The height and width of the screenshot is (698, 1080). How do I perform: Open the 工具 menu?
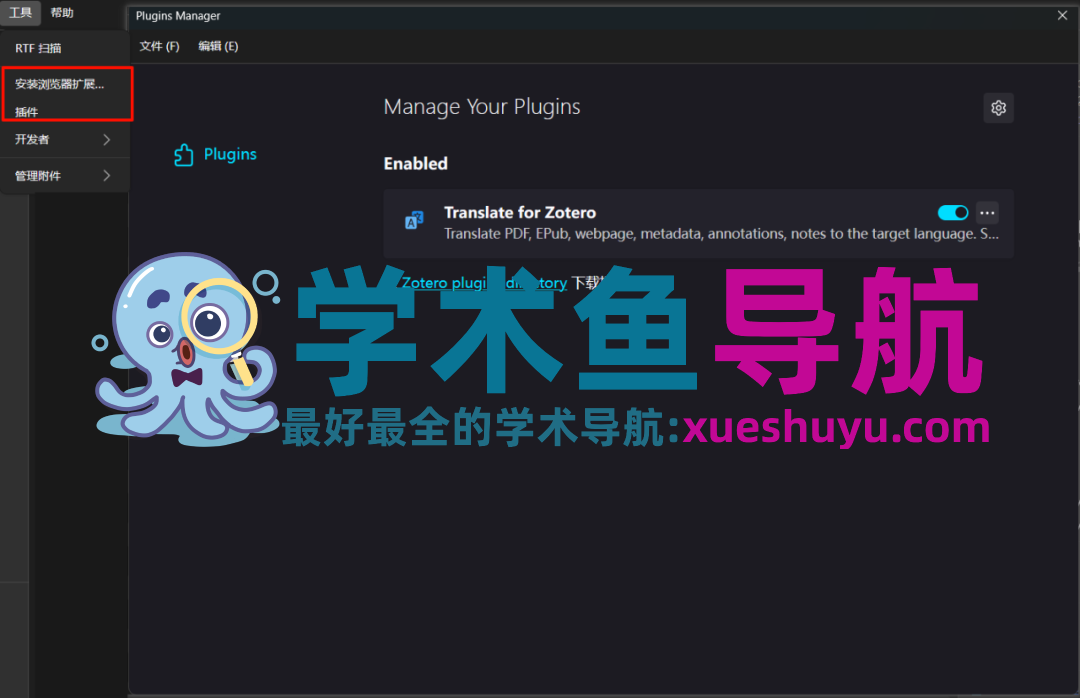coord(20,12)
